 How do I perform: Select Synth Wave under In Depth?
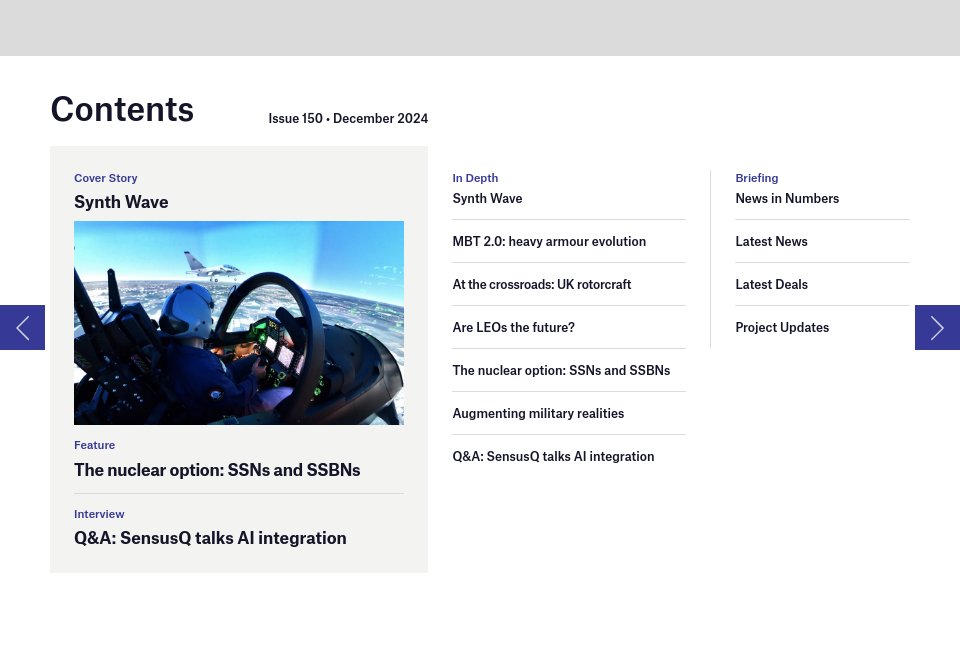pyautogui.click(x=487, y=198)
